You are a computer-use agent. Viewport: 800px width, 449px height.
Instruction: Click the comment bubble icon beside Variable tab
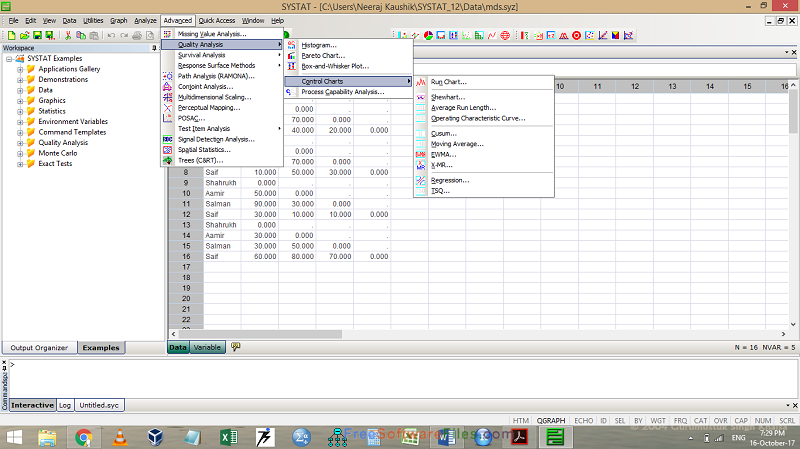[x=235, y=347]
